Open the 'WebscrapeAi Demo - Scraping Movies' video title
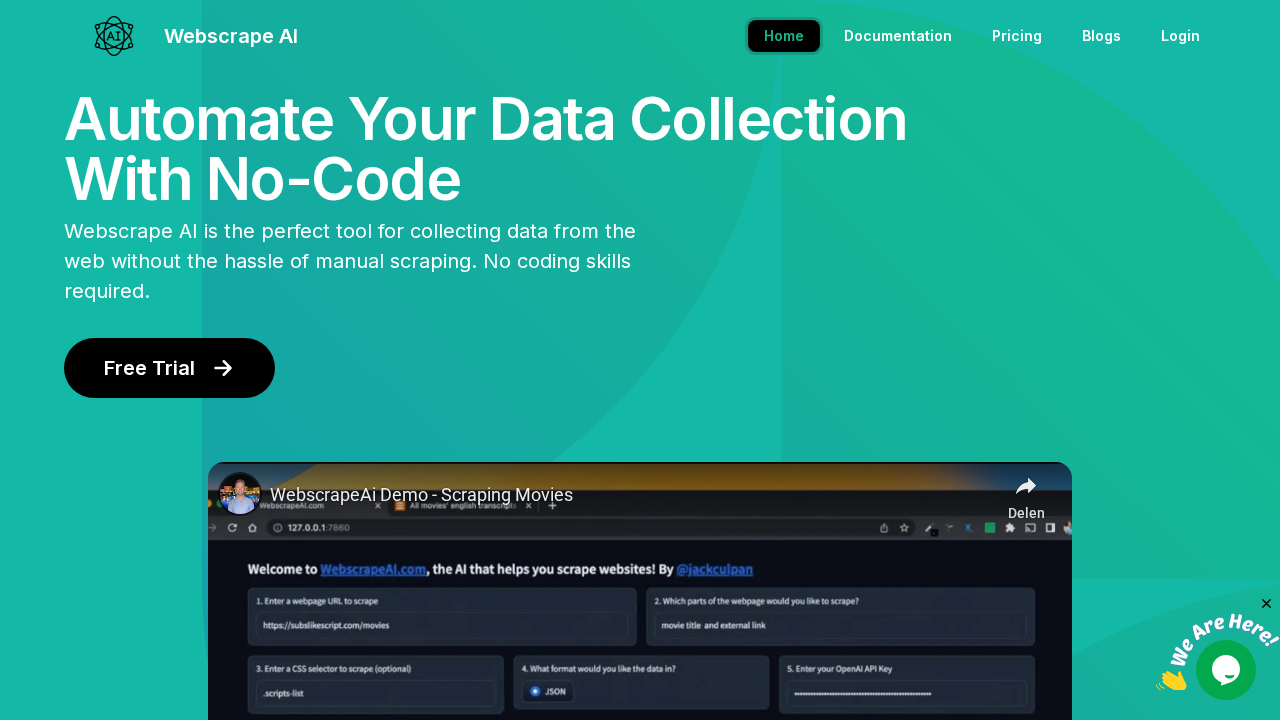This screenshot has height=720, width=1280. [x=421, y=495]
